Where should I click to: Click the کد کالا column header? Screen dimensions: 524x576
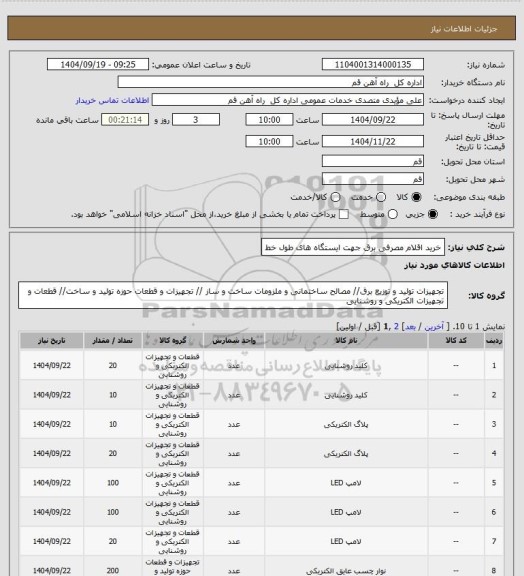click(x=456, y=341)
